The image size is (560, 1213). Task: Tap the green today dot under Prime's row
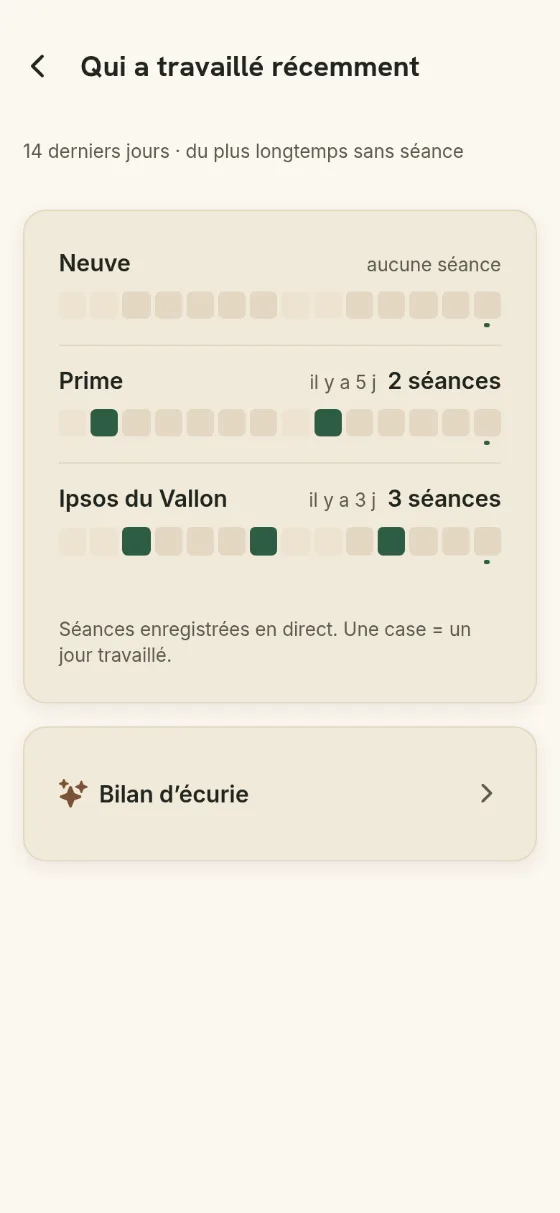pos(487,442)
